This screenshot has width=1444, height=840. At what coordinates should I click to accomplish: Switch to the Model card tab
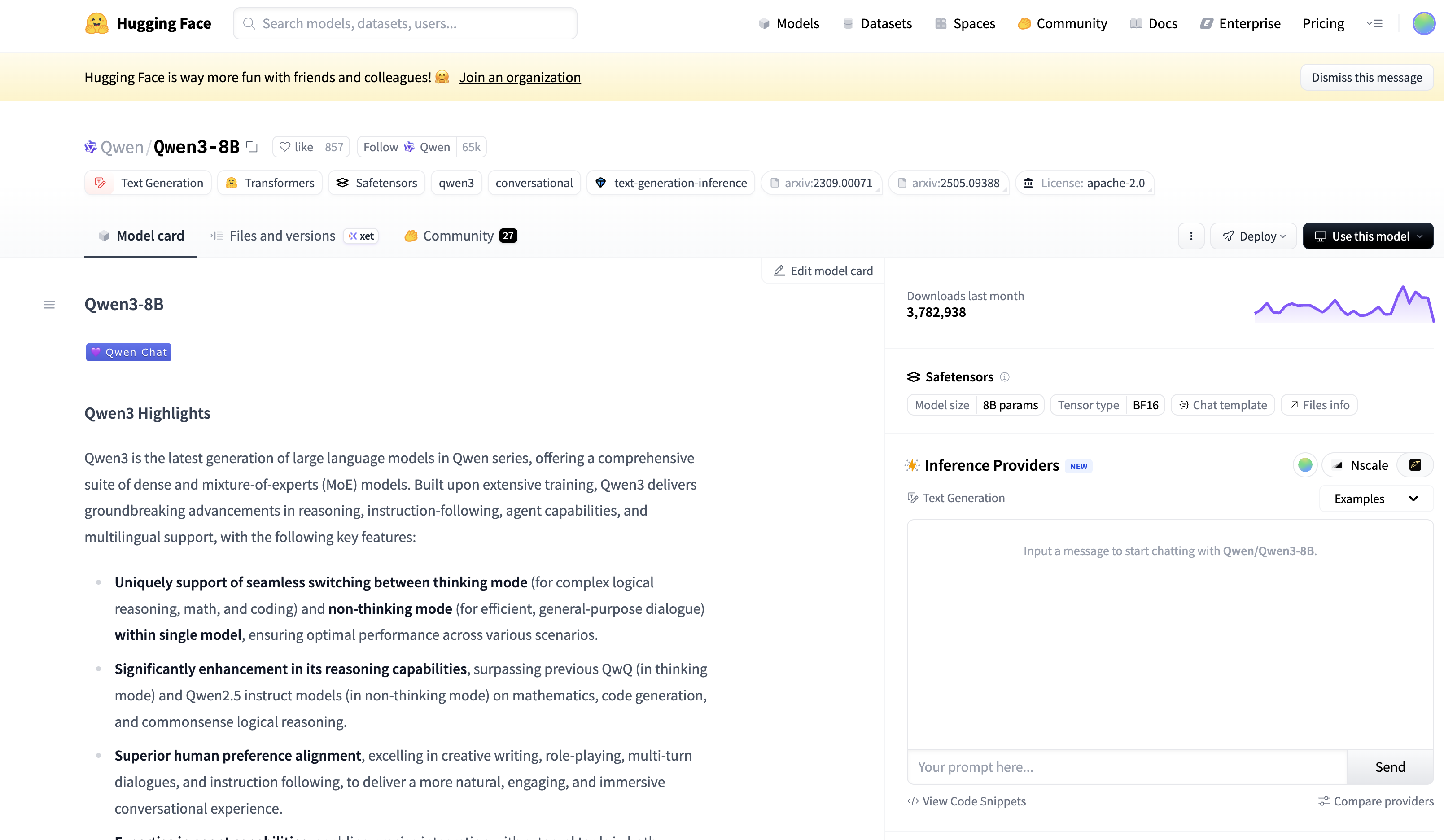point(141,236)
